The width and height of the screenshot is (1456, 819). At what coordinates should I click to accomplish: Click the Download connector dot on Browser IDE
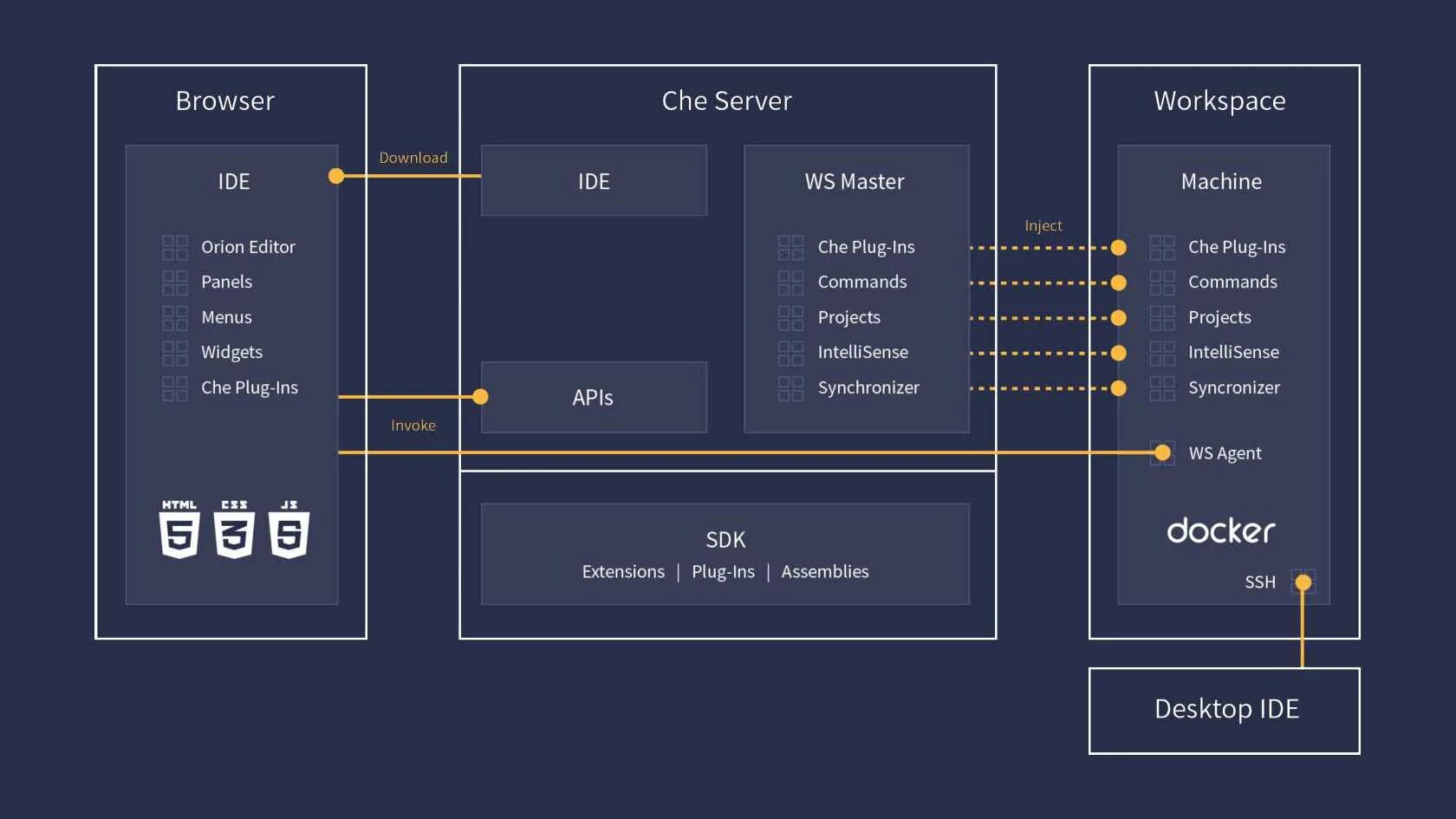click(x=336, y=176)
